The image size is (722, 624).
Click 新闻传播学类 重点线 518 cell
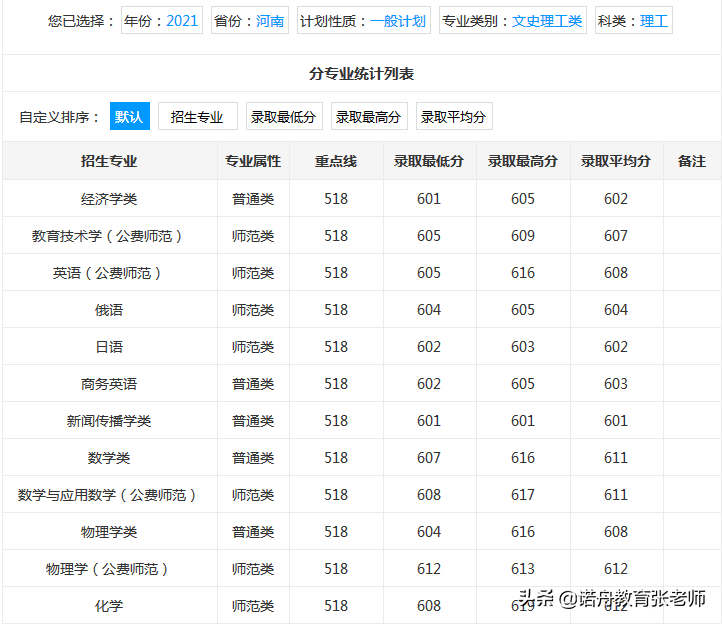point(336,421)
